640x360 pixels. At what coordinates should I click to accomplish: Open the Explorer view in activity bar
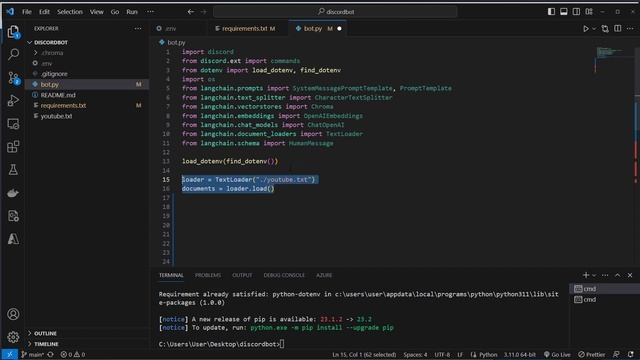point(13,32)
